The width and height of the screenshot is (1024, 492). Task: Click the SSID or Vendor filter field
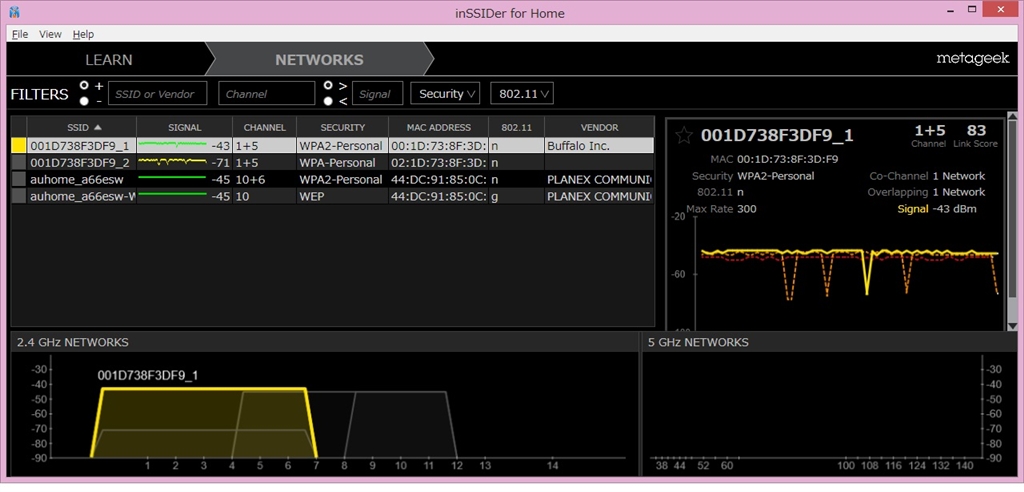click(157, 93)
